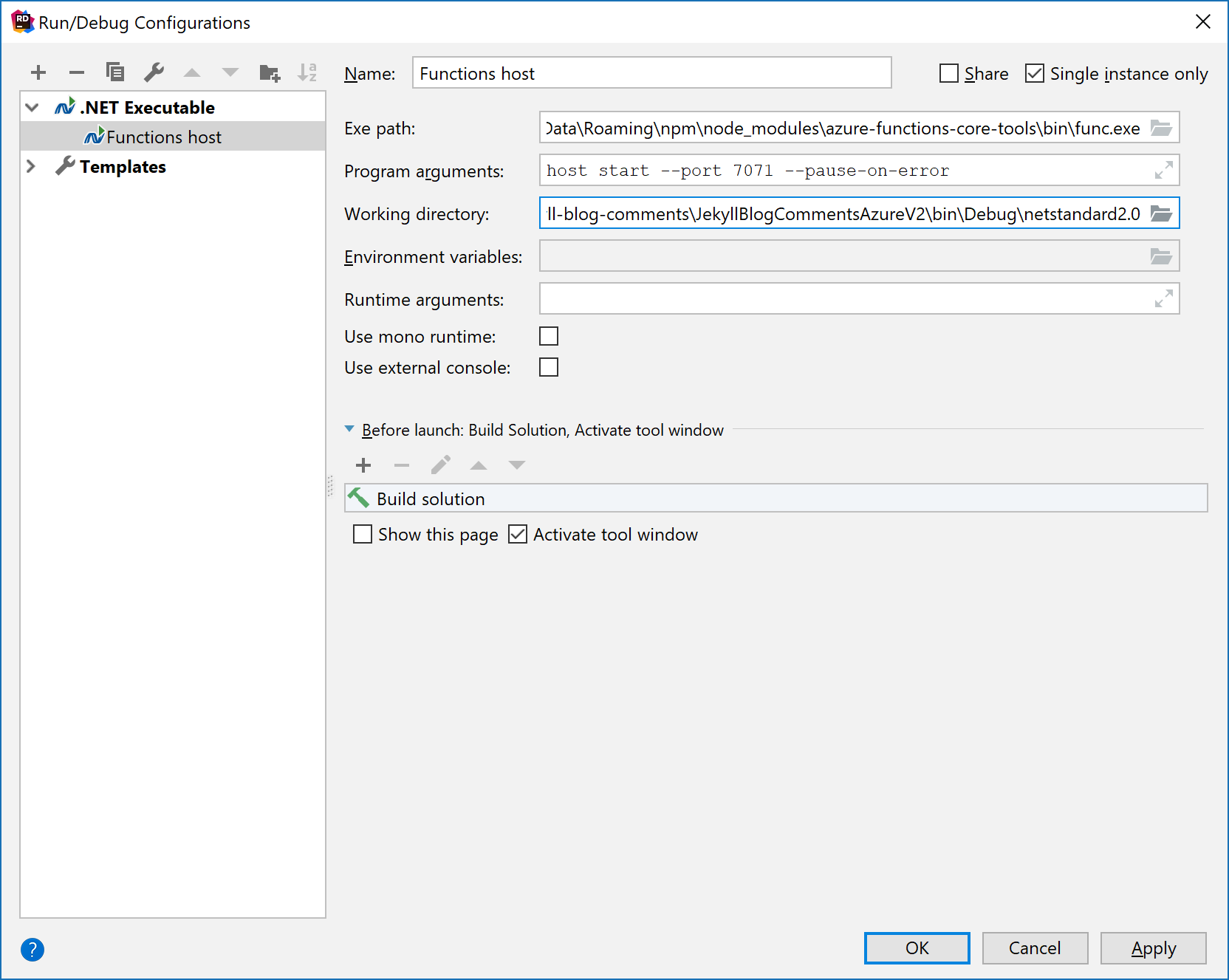
Task: Copy the Functions host configuration
Action: point(115,72)
